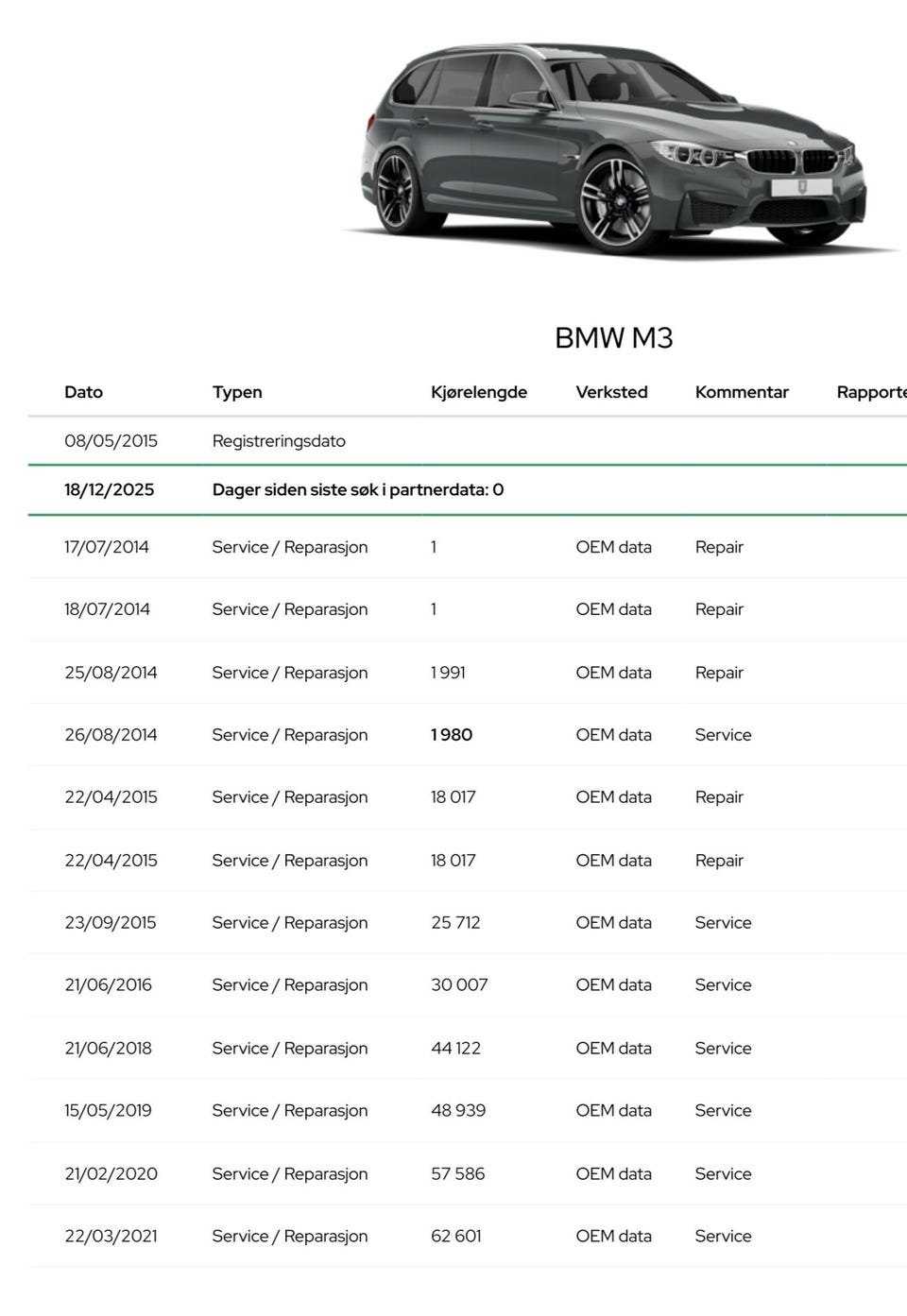Click Service comment in the 26/08/2014 row
This screenshot has width=907, height=1316.
pos(723,735)
